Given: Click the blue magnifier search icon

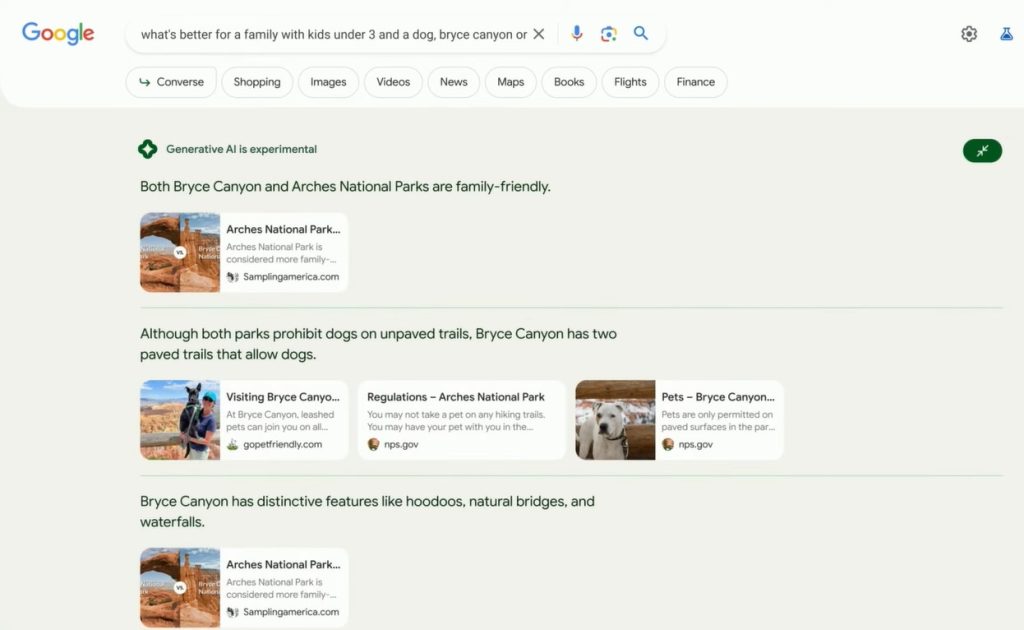Looking at the screenshot, I should click(641, 34).
